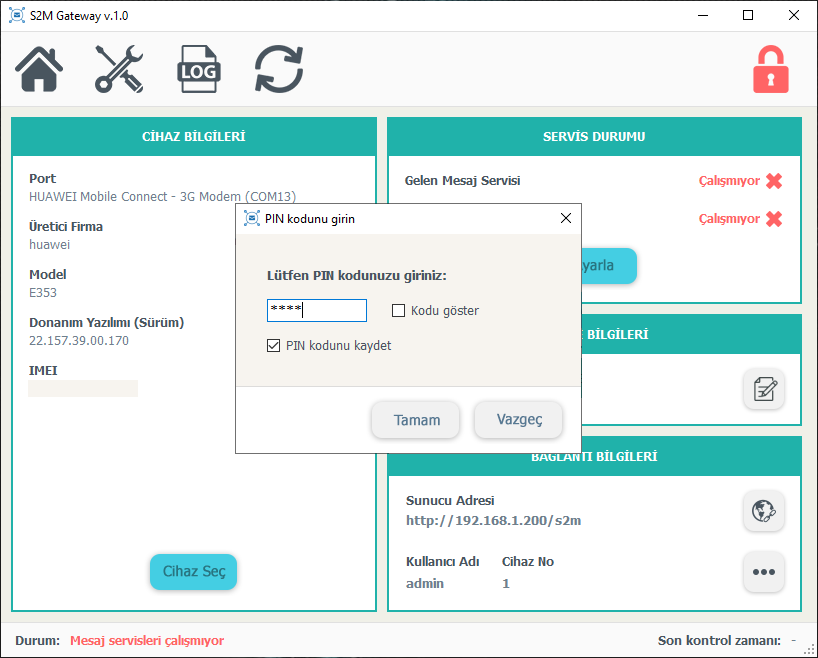The width and height of the screenshot is (818, 658).
Task: Click red X beside Gelen Mesaj Servisi
Action: [x=774, y=181]
